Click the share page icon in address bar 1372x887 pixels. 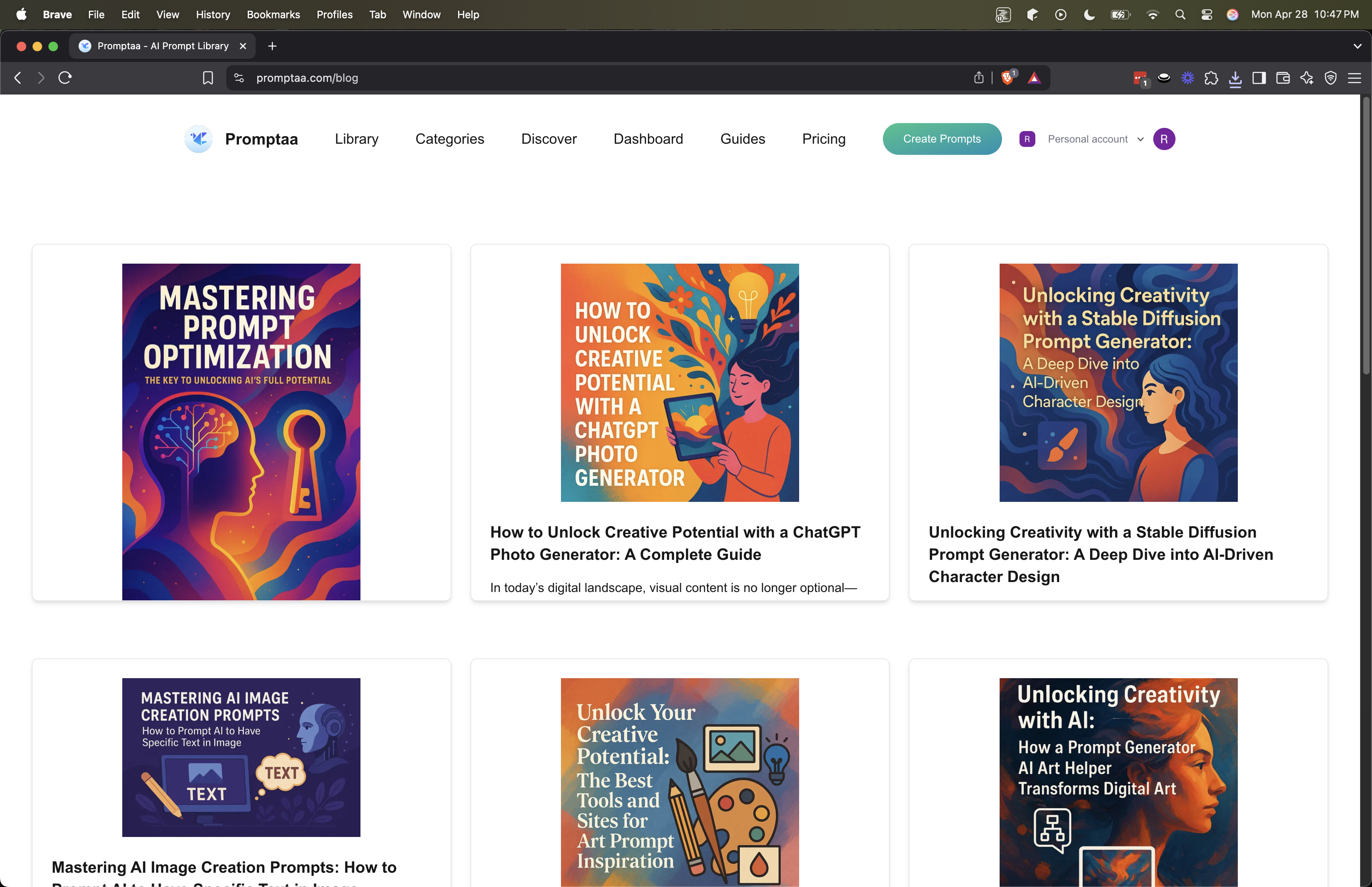[979, 78]
